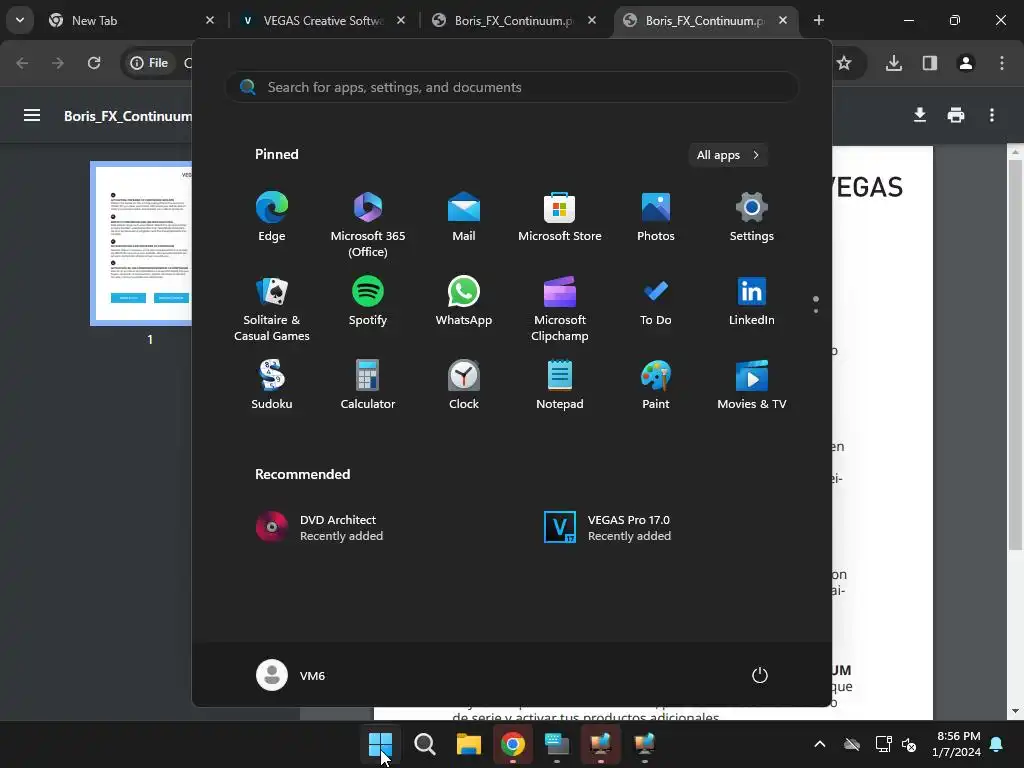The height and width of the screenshot is (768, 1024).
Task: Open Microsoft Clipchamp
Action: pos(560,310)
